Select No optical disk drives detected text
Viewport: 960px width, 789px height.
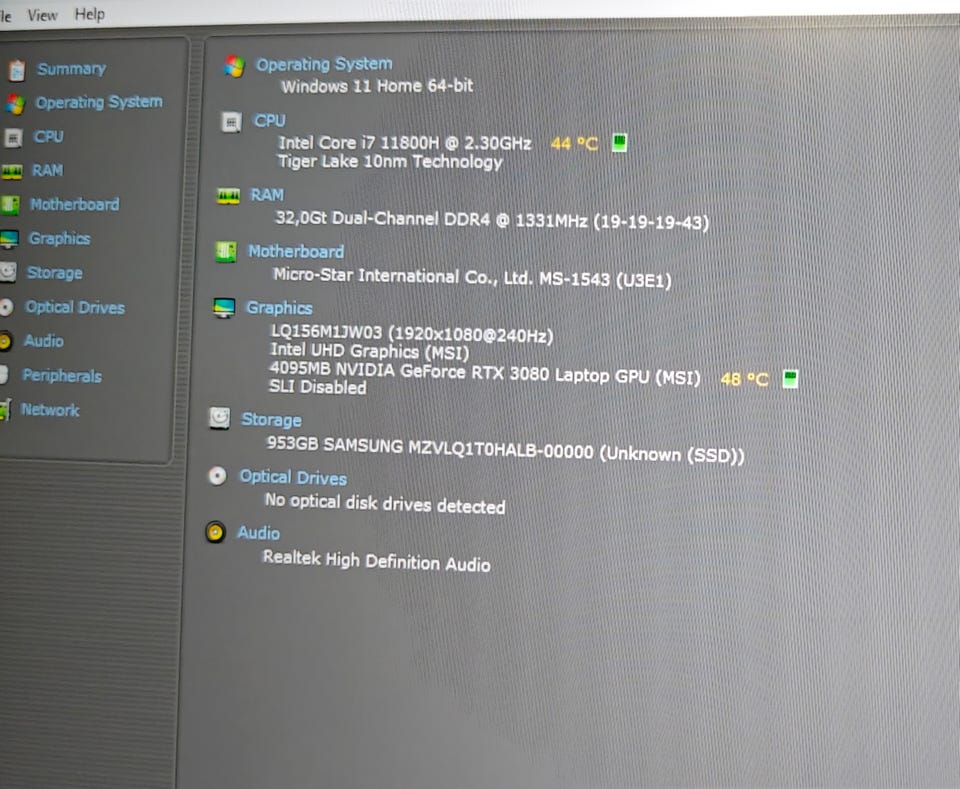(385, 503)
